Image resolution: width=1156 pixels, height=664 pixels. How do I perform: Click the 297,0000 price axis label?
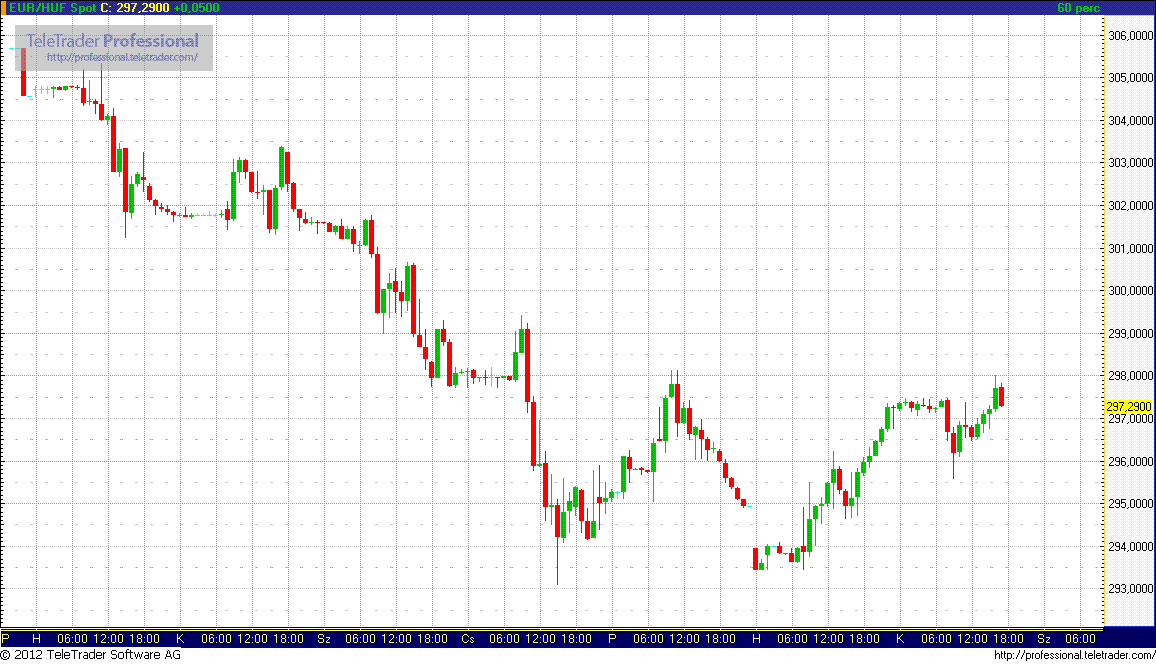tap(1131, 419)
